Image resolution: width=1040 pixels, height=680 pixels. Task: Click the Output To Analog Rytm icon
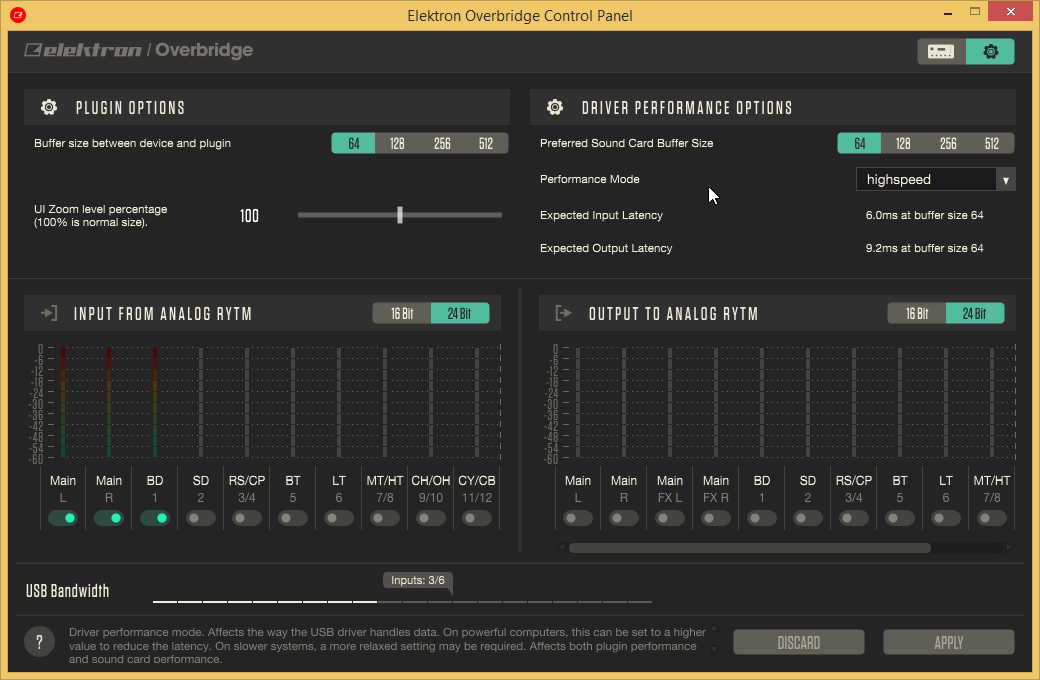click(x=563, y=314)
